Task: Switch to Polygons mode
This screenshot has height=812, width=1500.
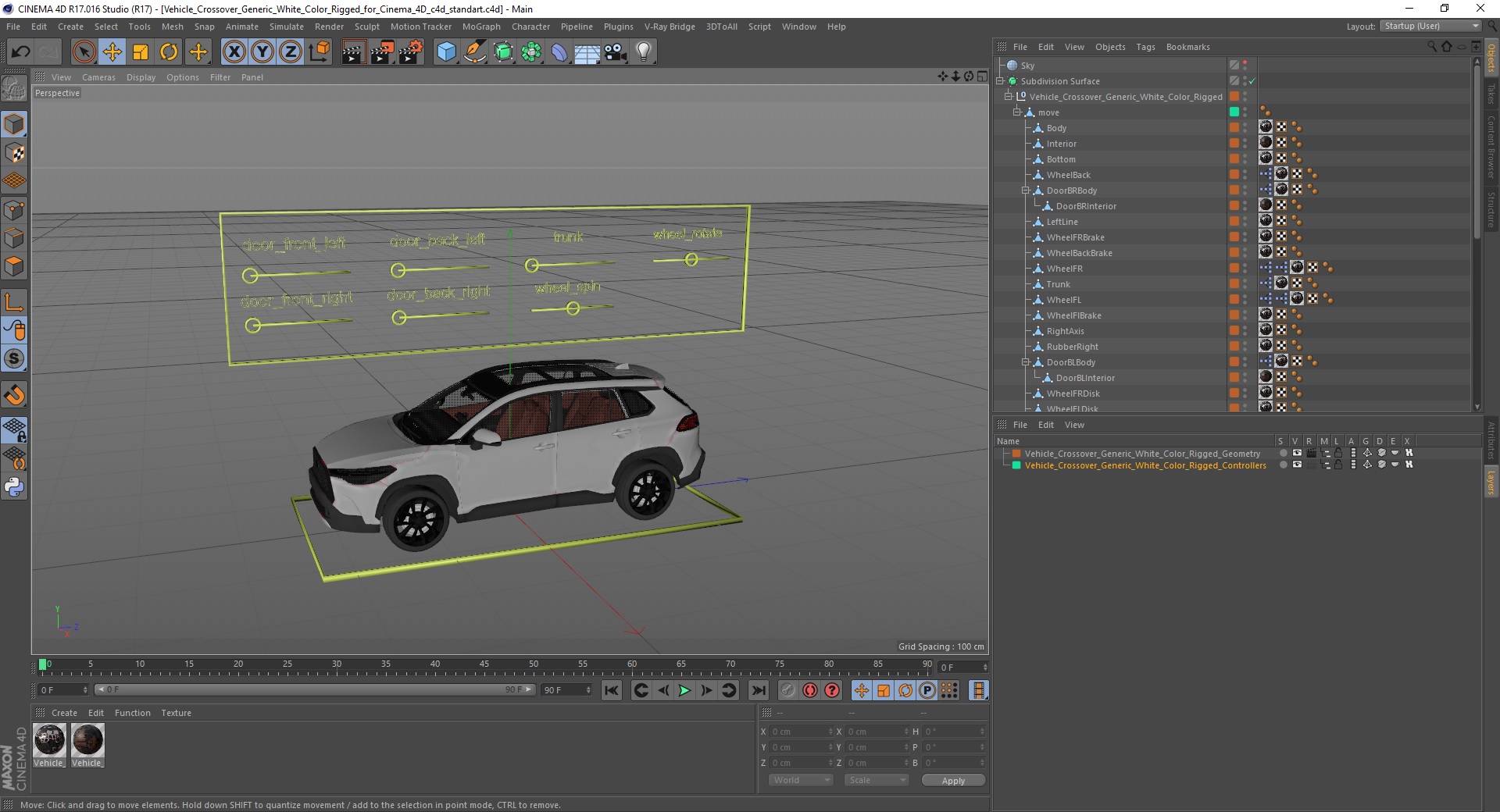Action: (14, 266)
